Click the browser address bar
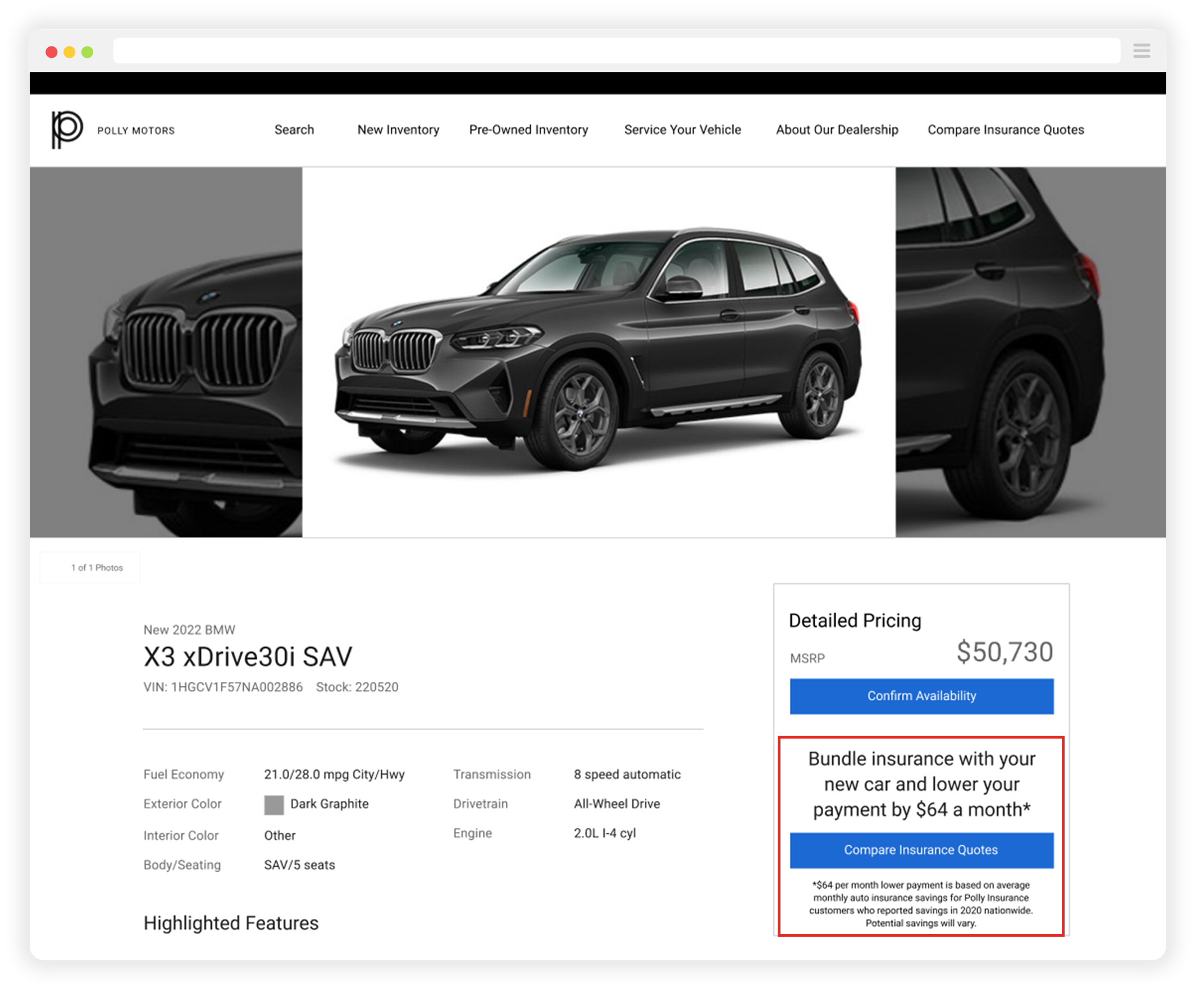Screen dimensions: 1196x1008 (x=616, y=52)
